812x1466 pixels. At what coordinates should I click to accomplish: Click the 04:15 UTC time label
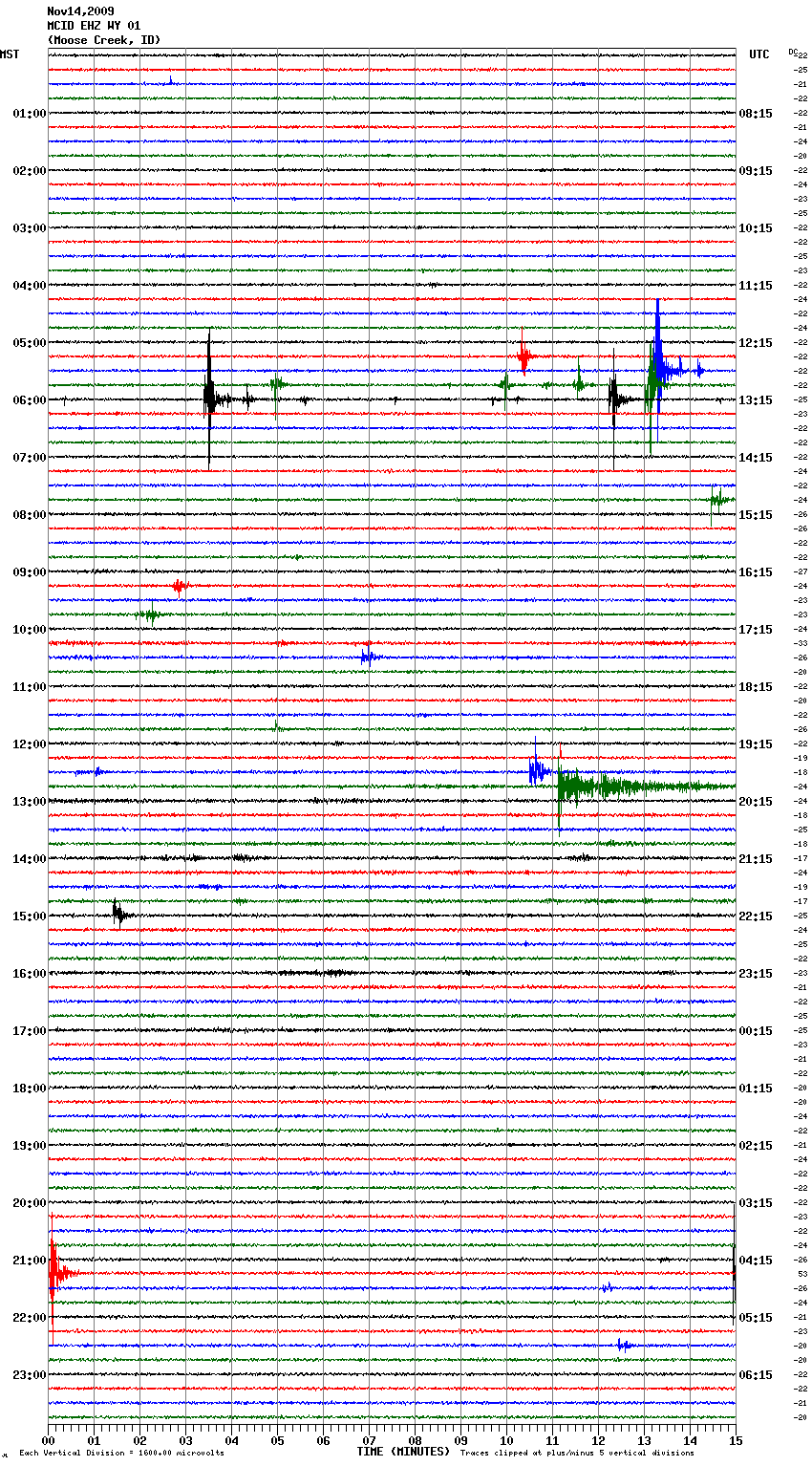[x=756, y=1261]
